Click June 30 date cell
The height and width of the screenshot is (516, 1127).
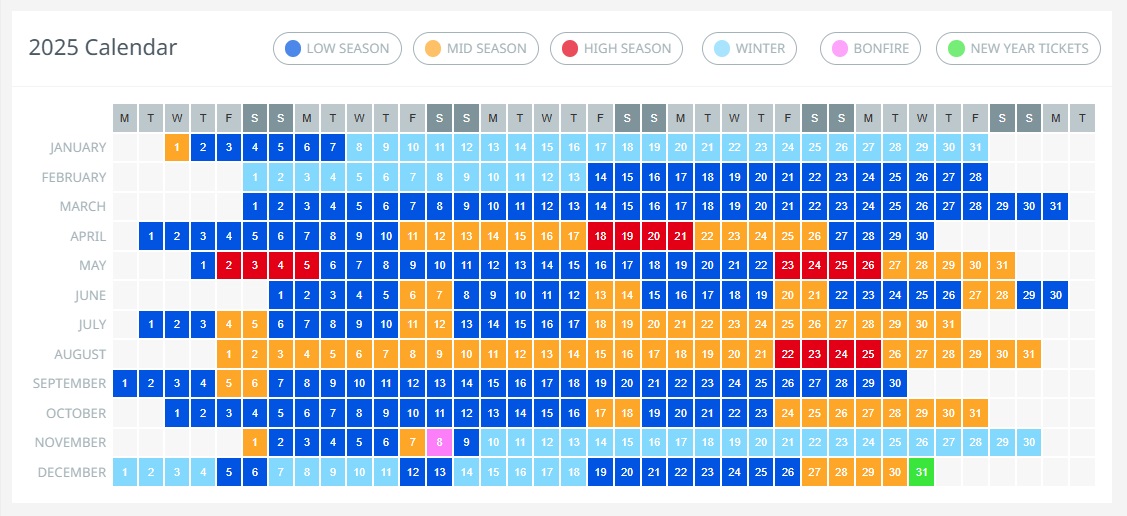1054,295
